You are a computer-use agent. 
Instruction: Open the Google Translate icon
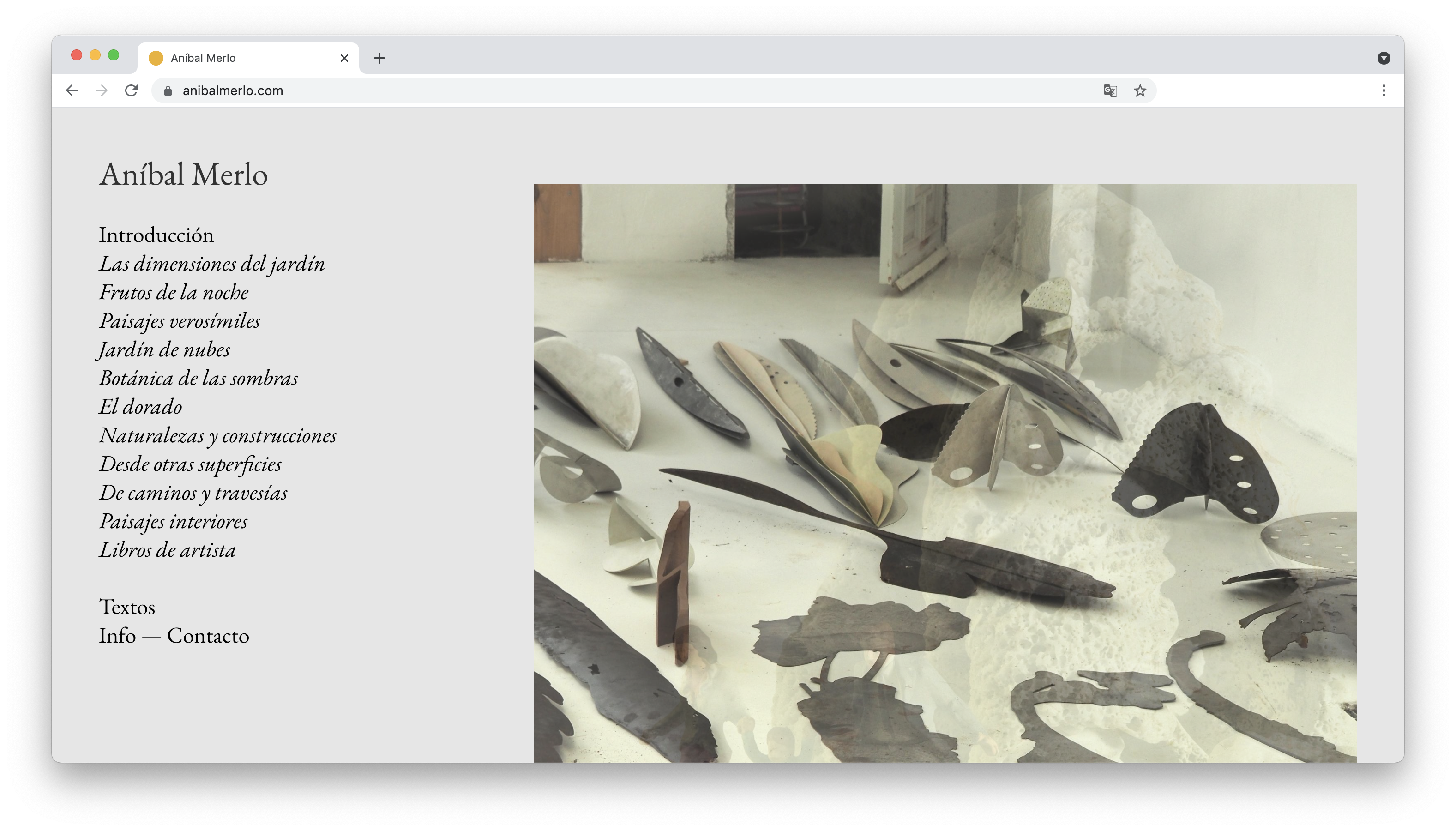pyautogui.click(x=1110, y=91)
